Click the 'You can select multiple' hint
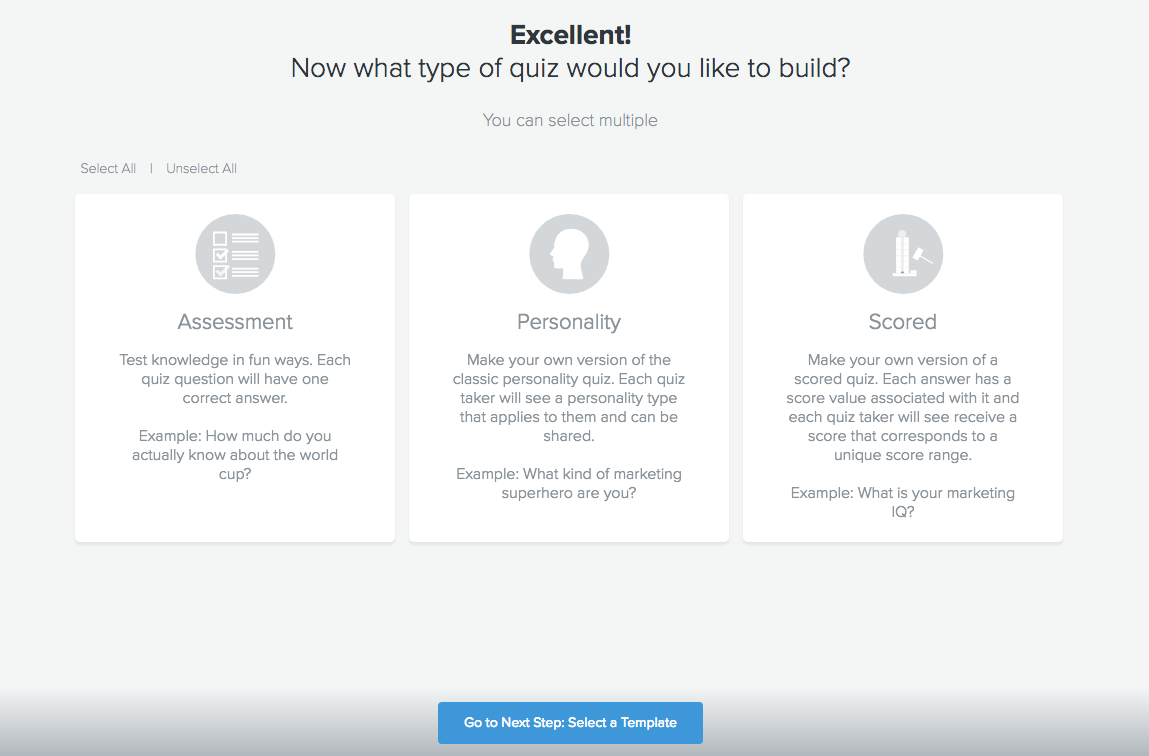This screenshot has height=756, width=1149. [x=570, y=121]
